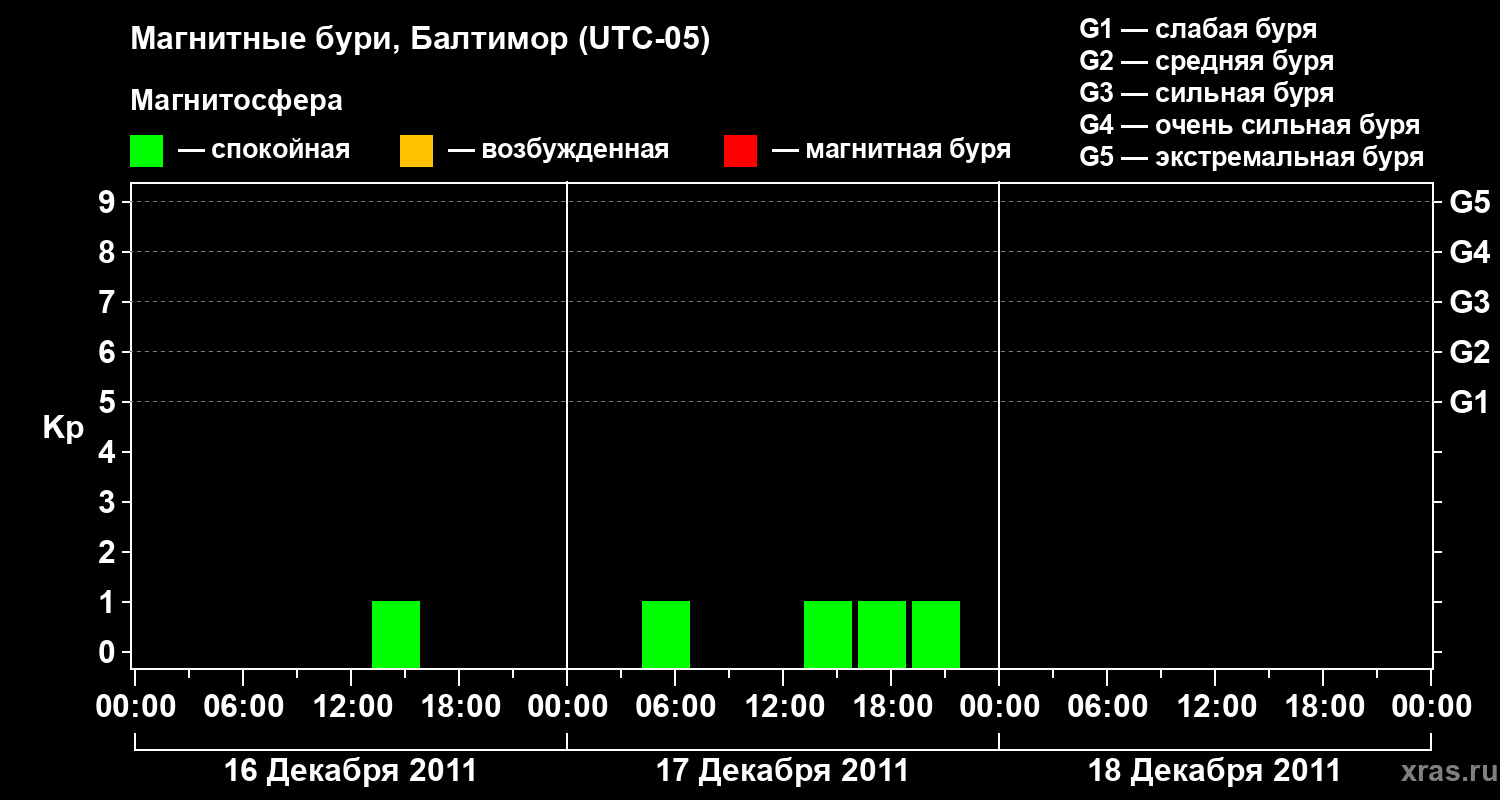1500x800 pixels.
Task: Click the last green bar on 17 December evening
Action: pos(936,634)
